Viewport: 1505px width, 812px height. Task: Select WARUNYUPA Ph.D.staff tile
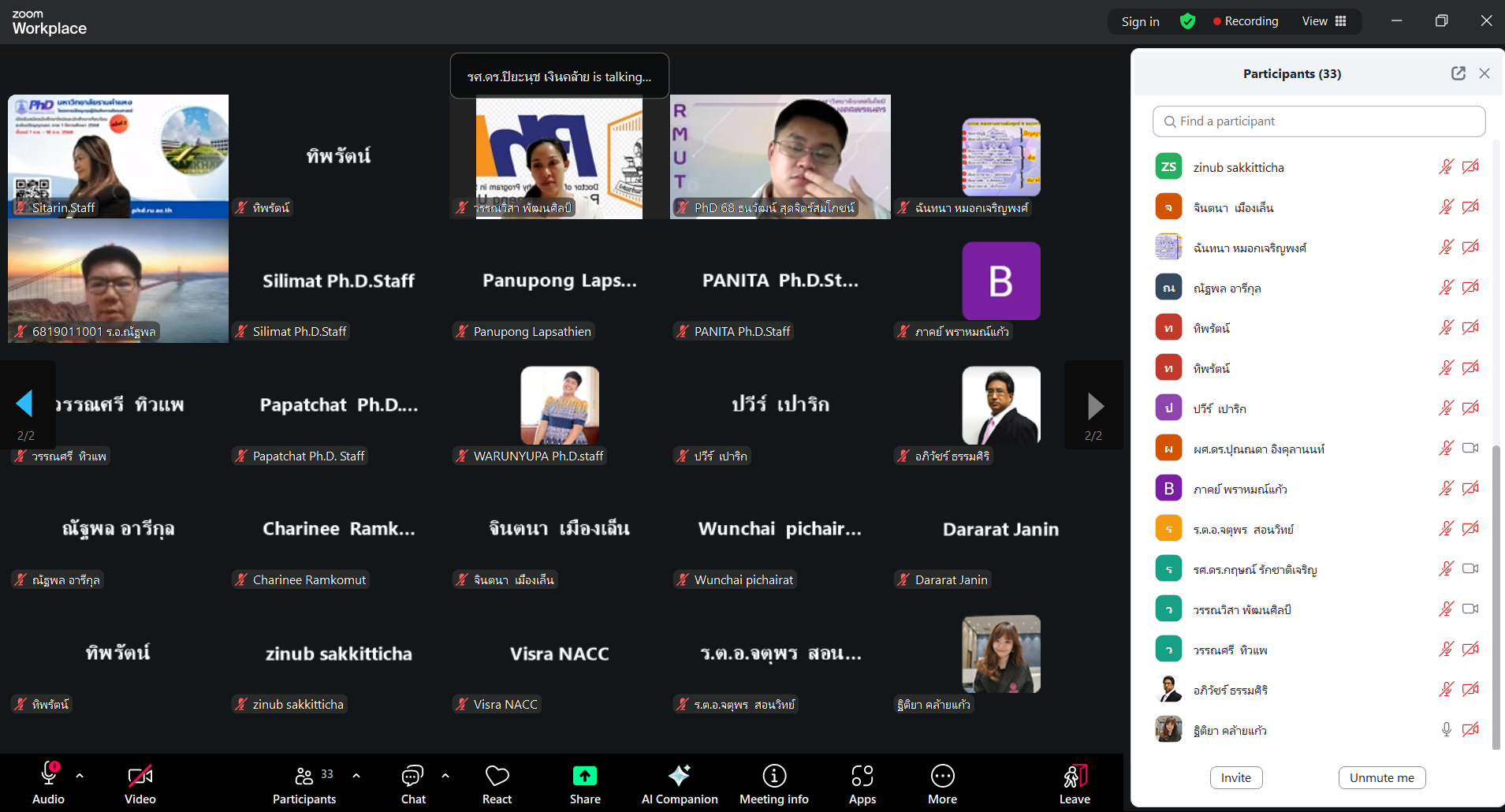tap(560, 405)
